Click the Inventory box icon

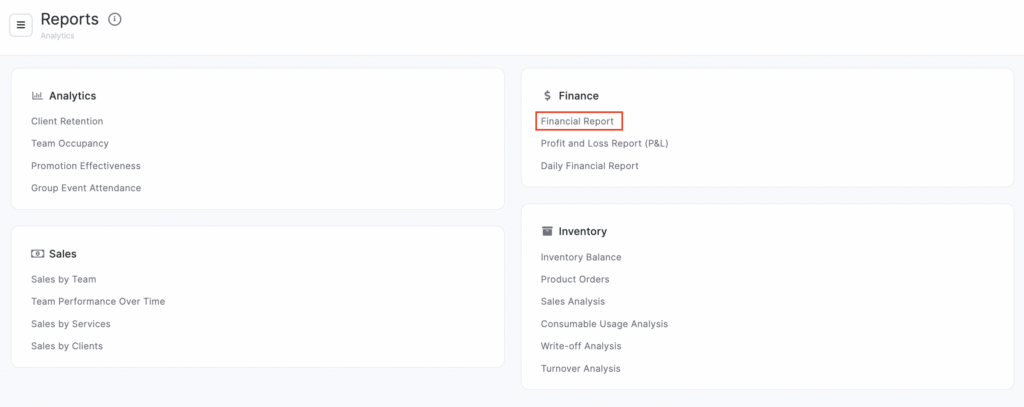(547, 231)
